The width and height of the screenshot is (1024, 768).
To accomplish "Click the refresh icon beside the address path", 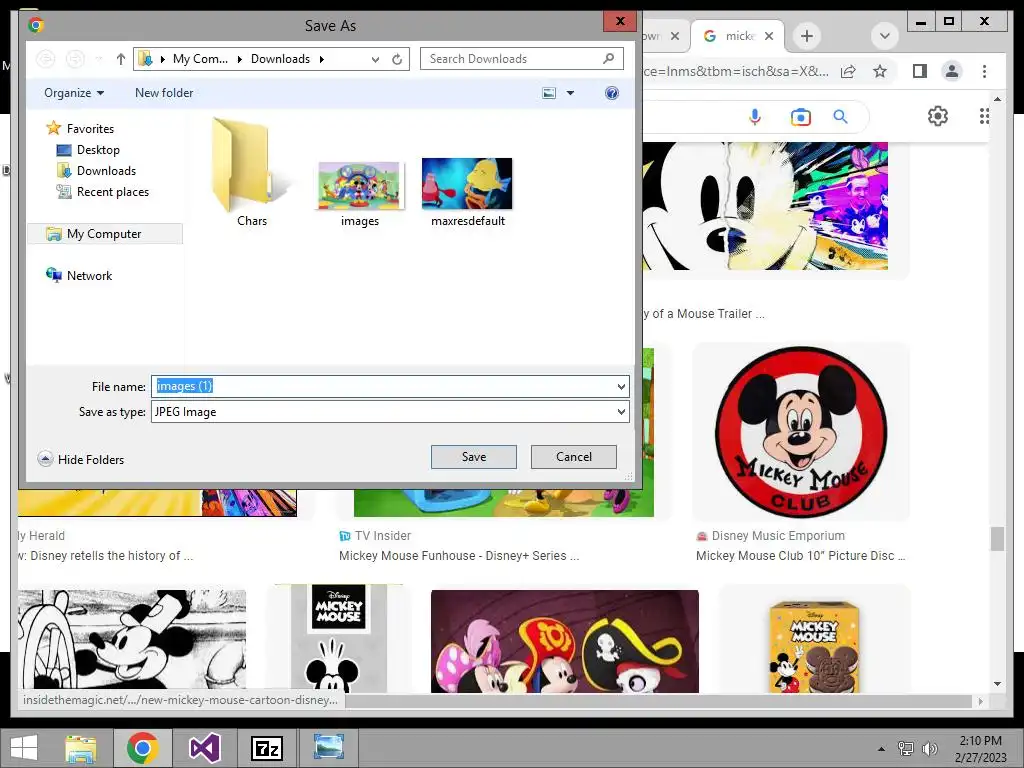I will click(x=396, y=59).
